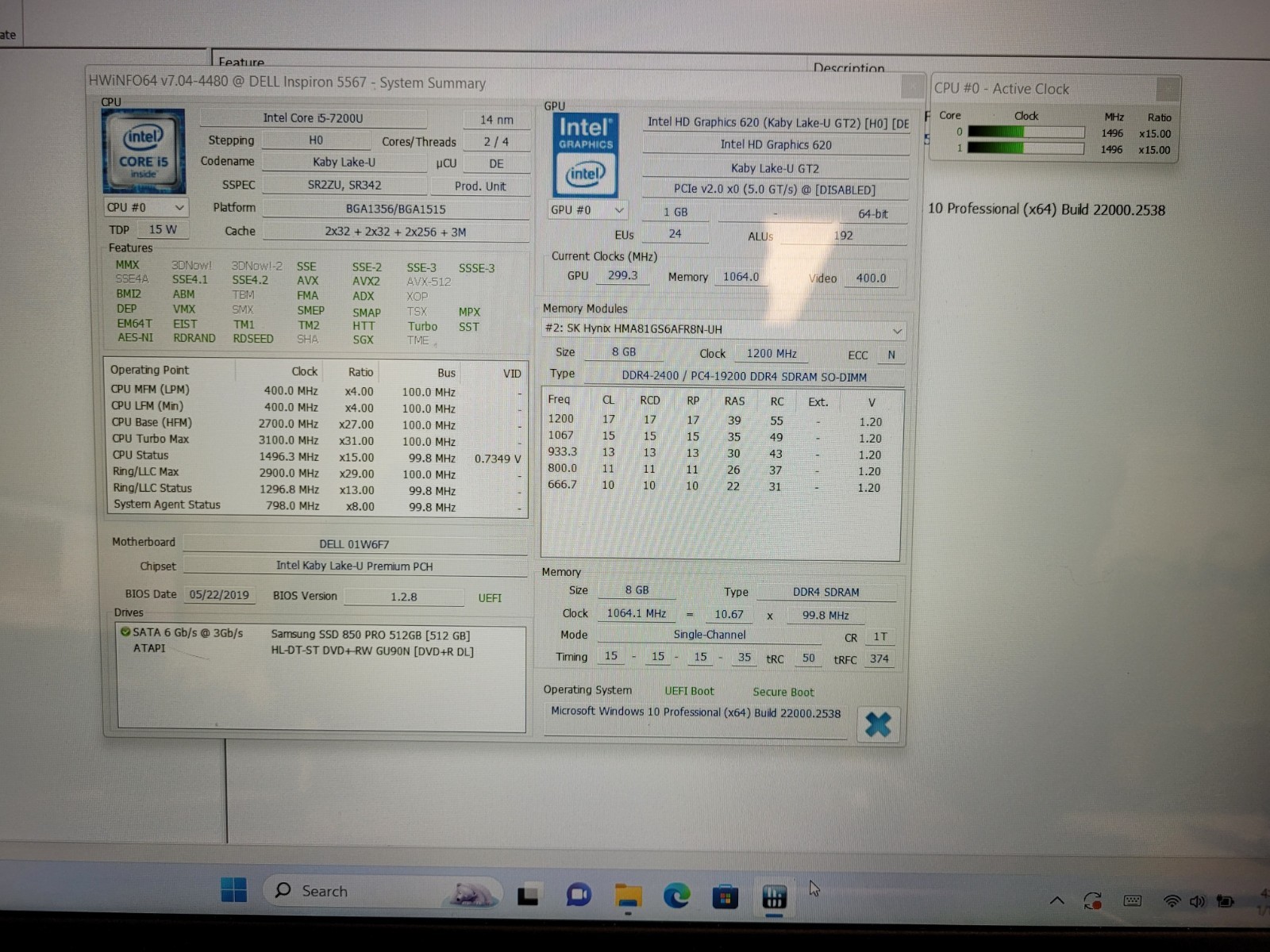Click the 666.7 frequency timing row
1270x952 pixels.
(x=715, y=486)
